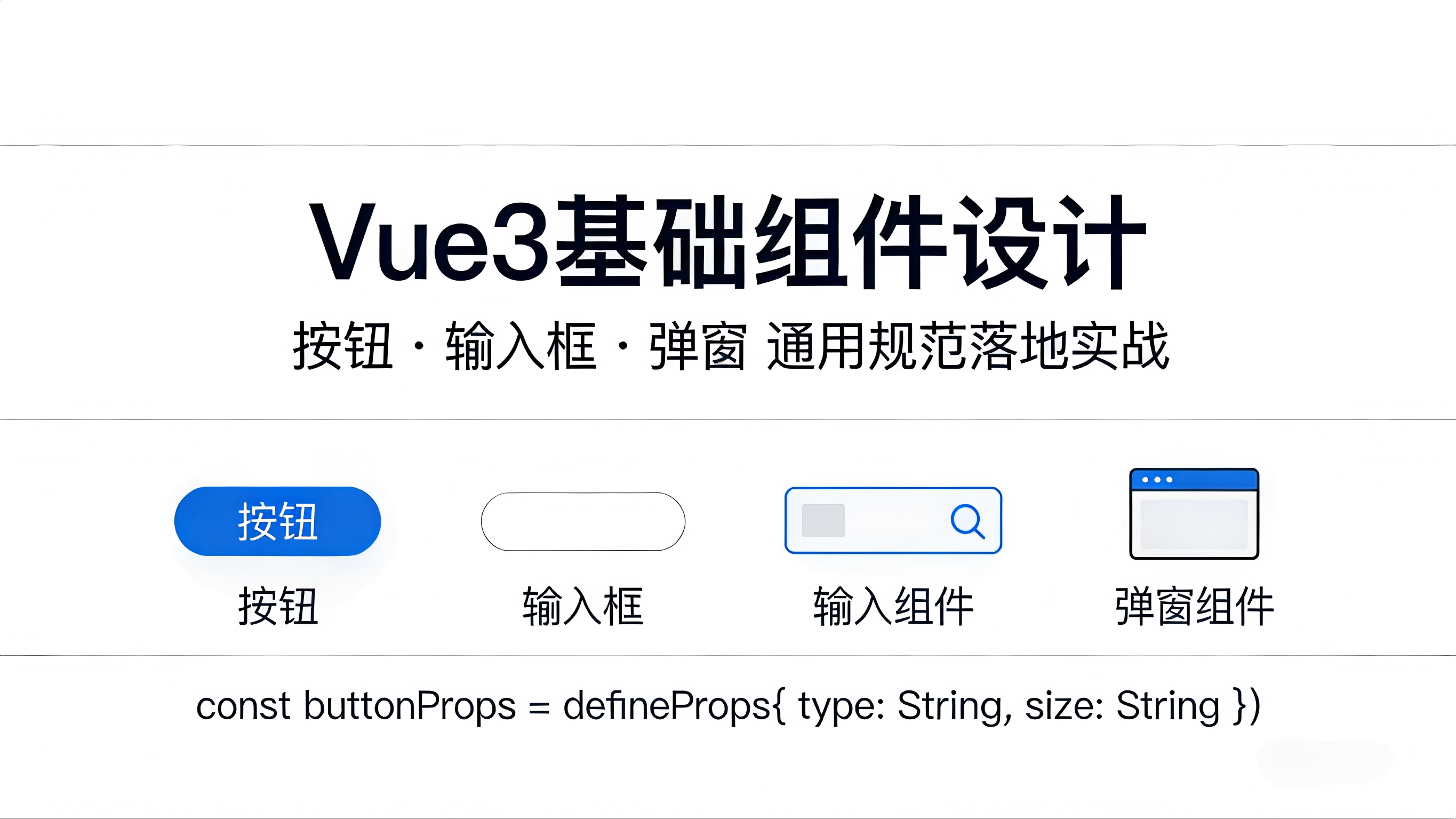
Task: Click the Vue3基础组件设计 main heading
Action: point(728,242)
